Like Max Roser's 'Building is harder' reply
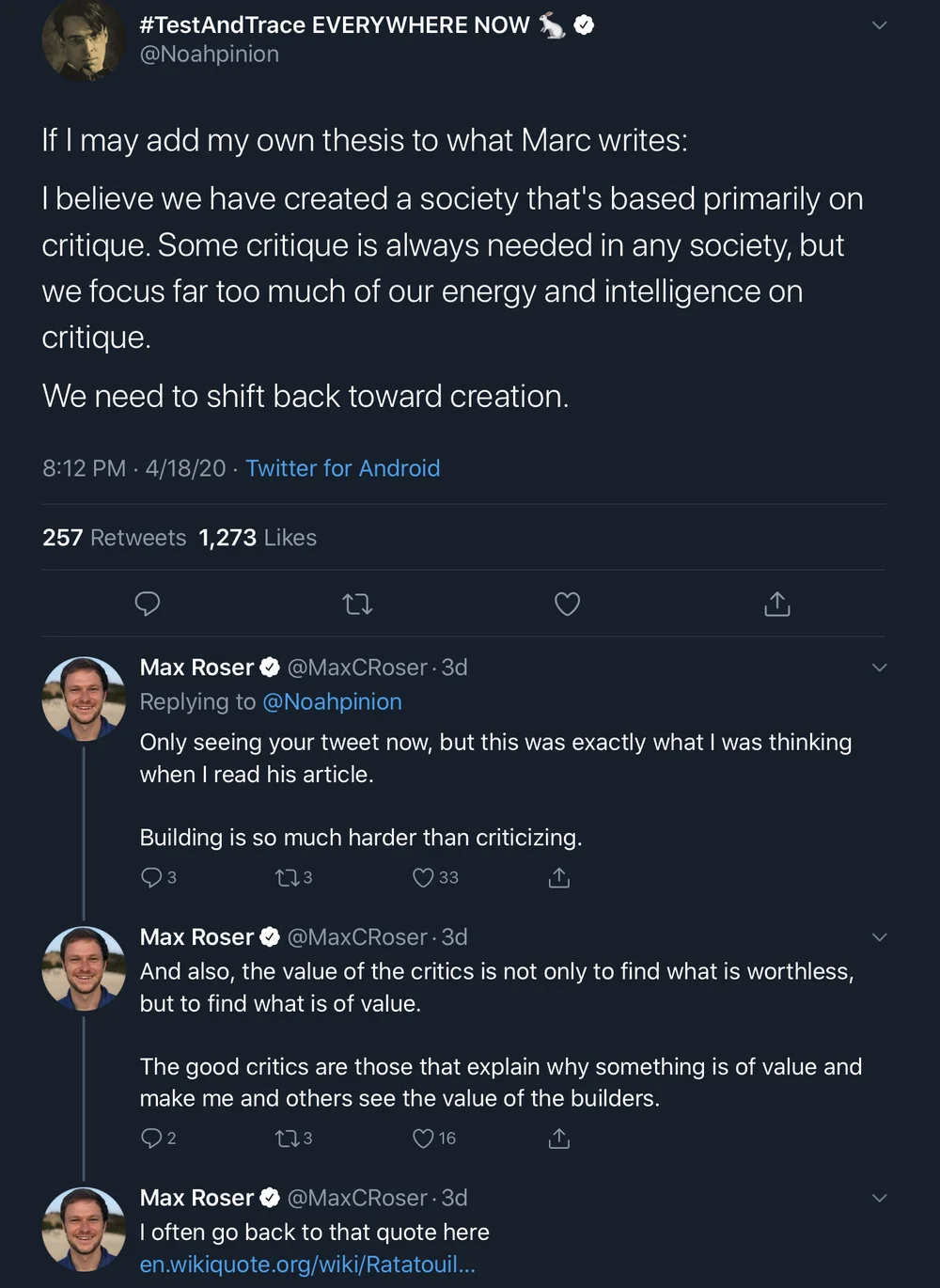Viewport: 940px width, 1288px height. [x=424, y=877]
